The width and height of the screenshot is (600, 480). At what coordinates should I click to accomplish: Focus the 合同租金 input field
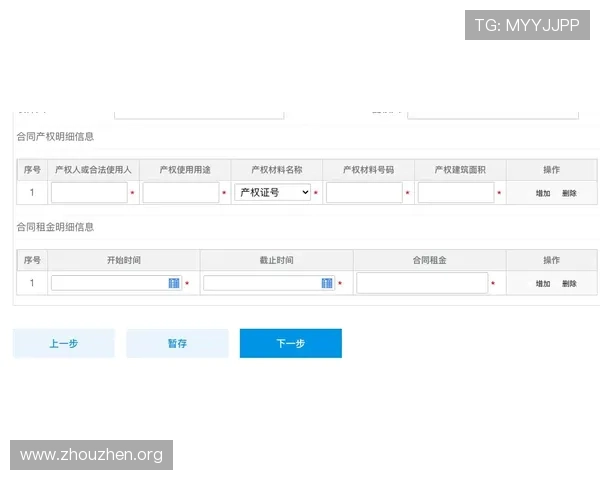pos(422,283)
